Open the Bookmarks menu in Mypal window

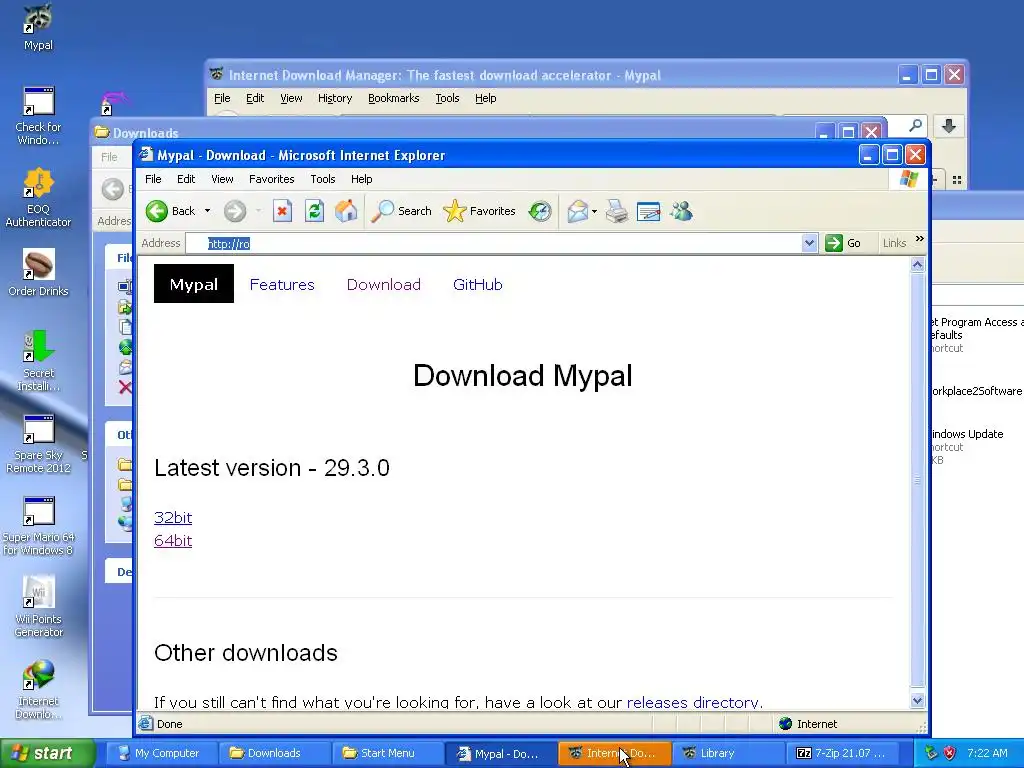click(x=394, y=98)
